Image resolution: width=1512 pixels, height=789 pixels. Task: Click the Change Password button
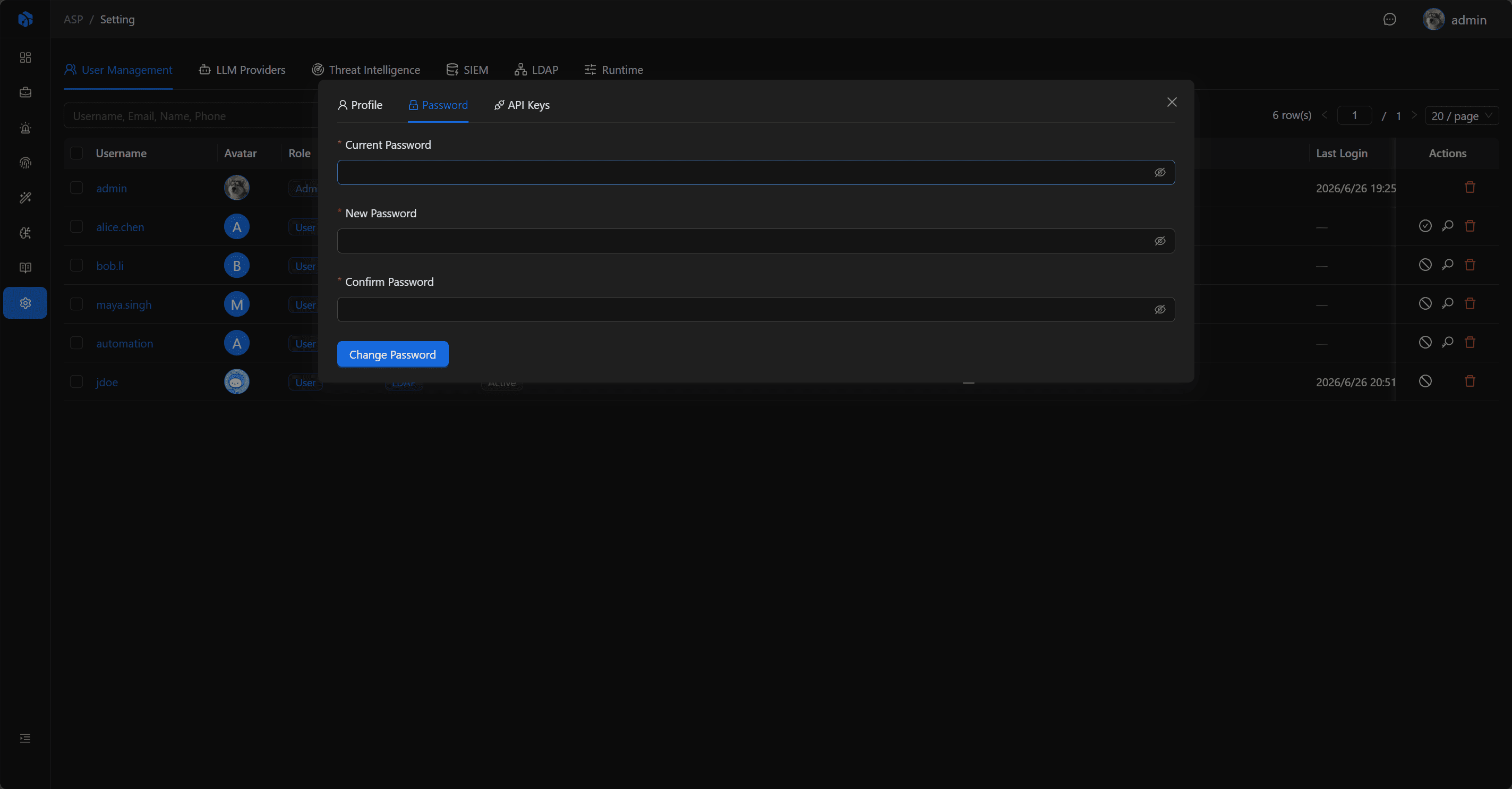coord(392,354)
